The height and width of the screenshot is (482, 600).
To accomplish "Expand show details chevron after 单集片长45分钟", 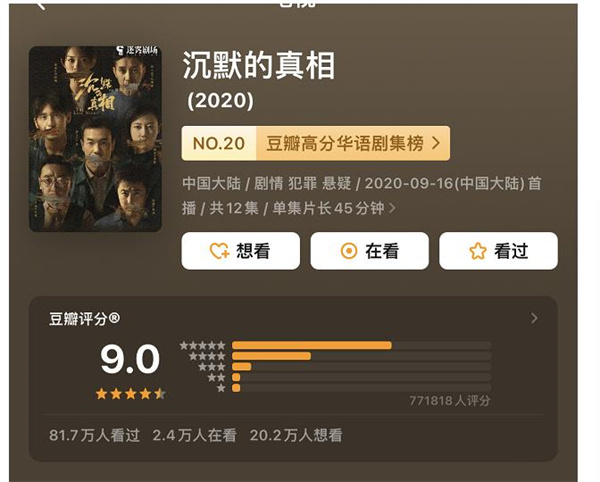I will 392,208.
